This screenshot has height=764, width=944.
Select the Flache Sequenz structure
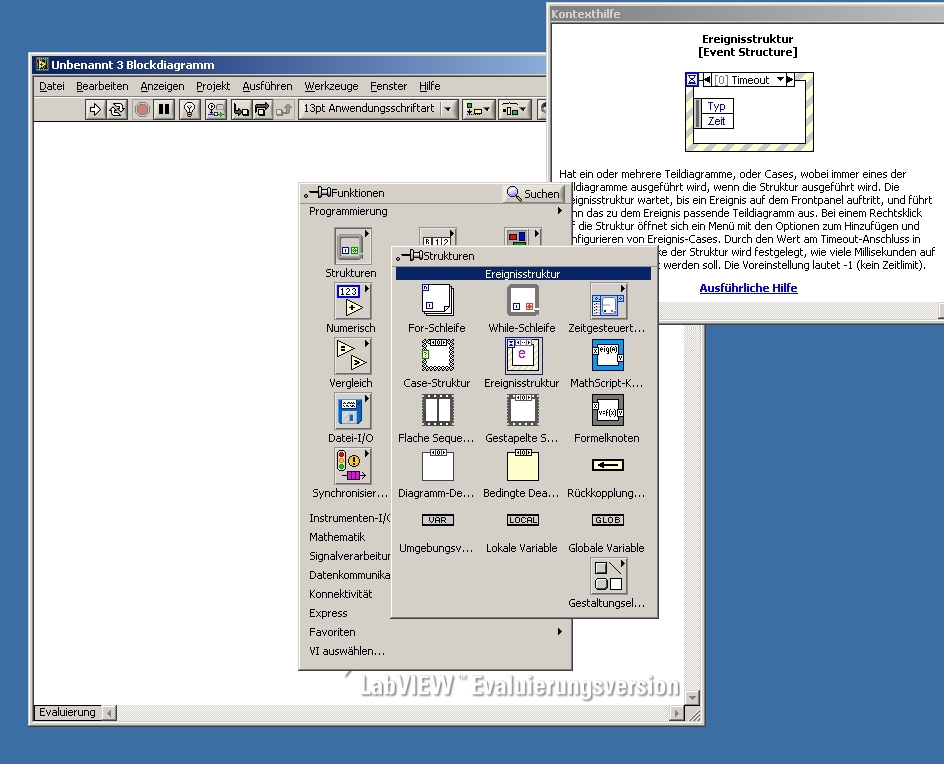click(x=438, y=411)
